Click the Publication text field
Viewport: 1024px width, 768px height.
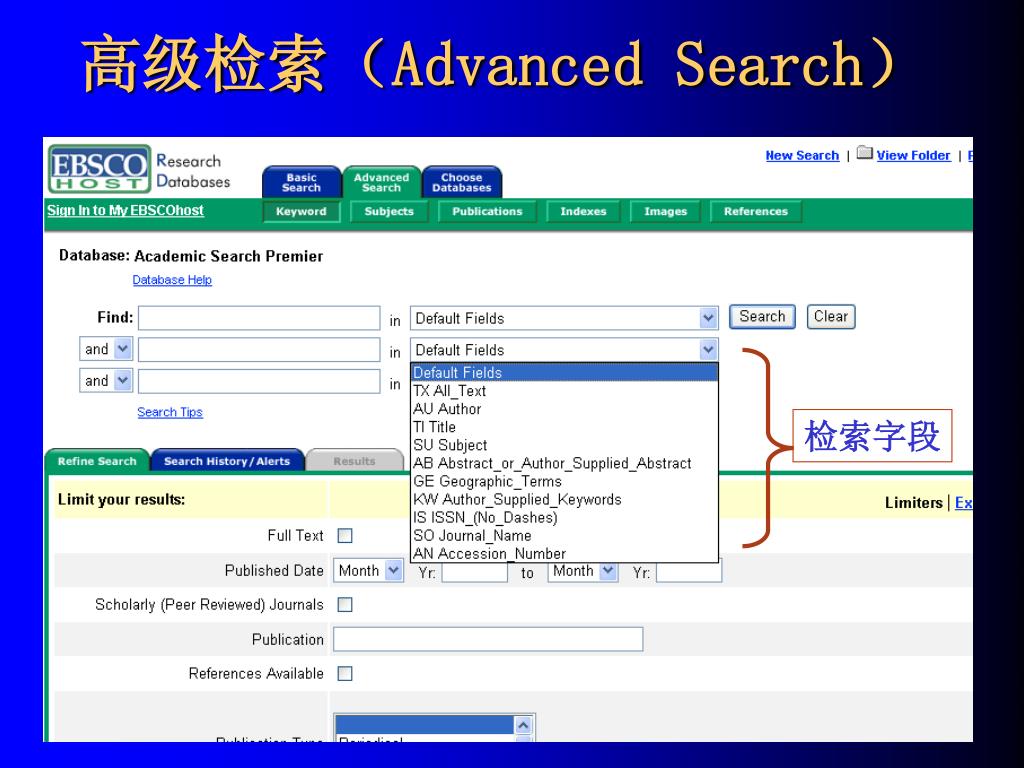(488, 639)
